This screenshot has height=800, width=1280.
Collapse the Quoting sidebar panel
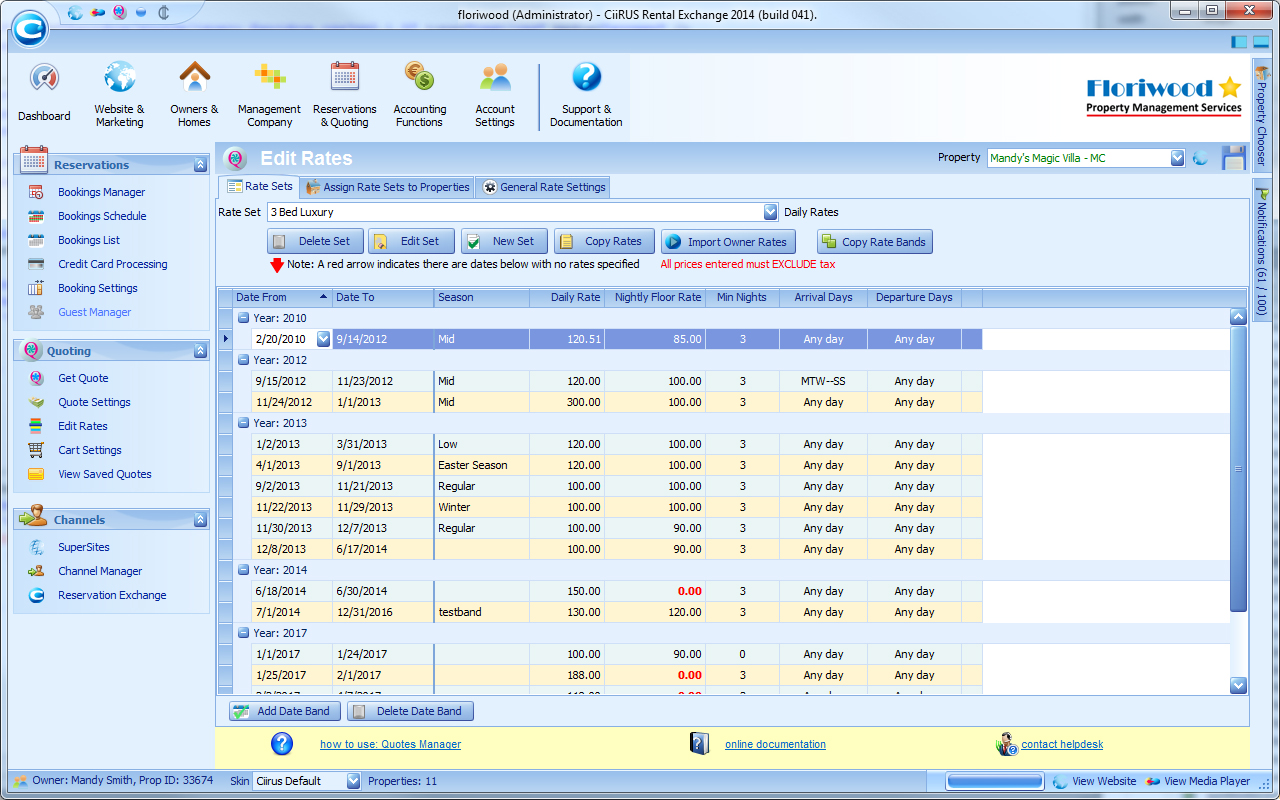click(200, 351)
